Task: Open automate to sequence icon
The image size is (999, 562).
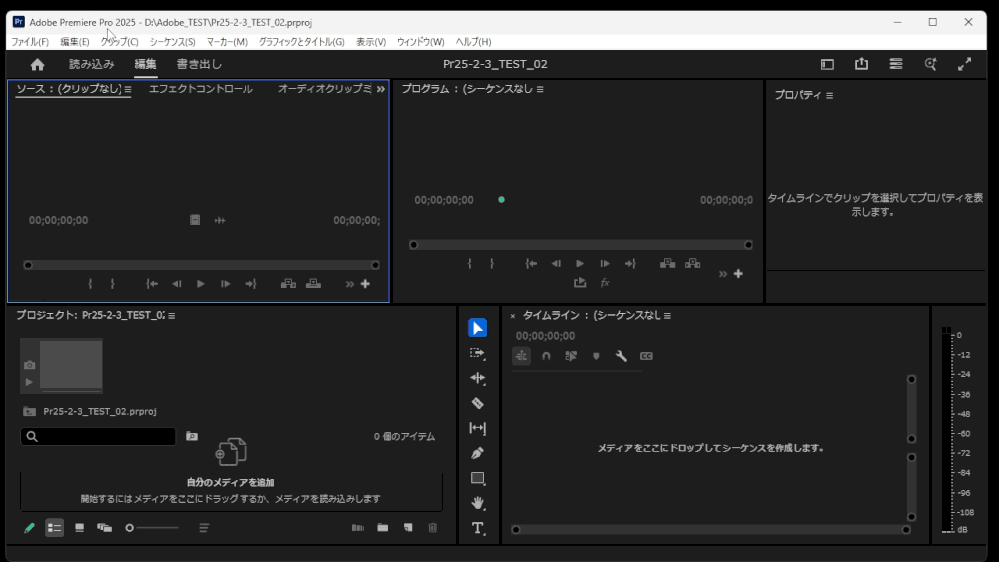Action: click(357, 528)
